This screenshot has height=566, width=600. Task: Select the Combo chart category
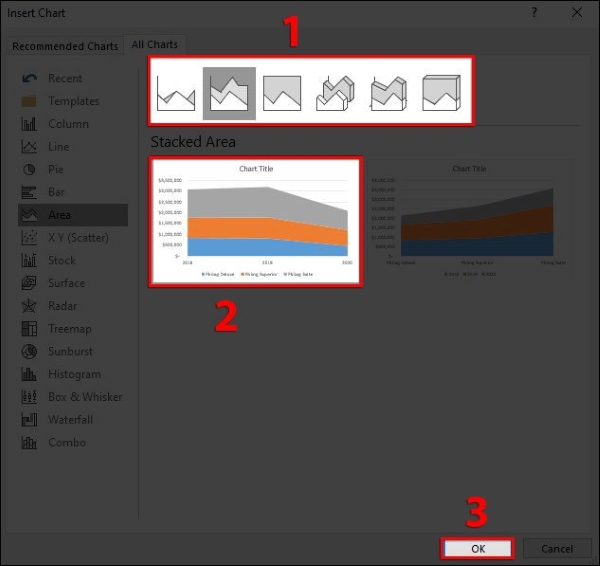tap(73, 443)
